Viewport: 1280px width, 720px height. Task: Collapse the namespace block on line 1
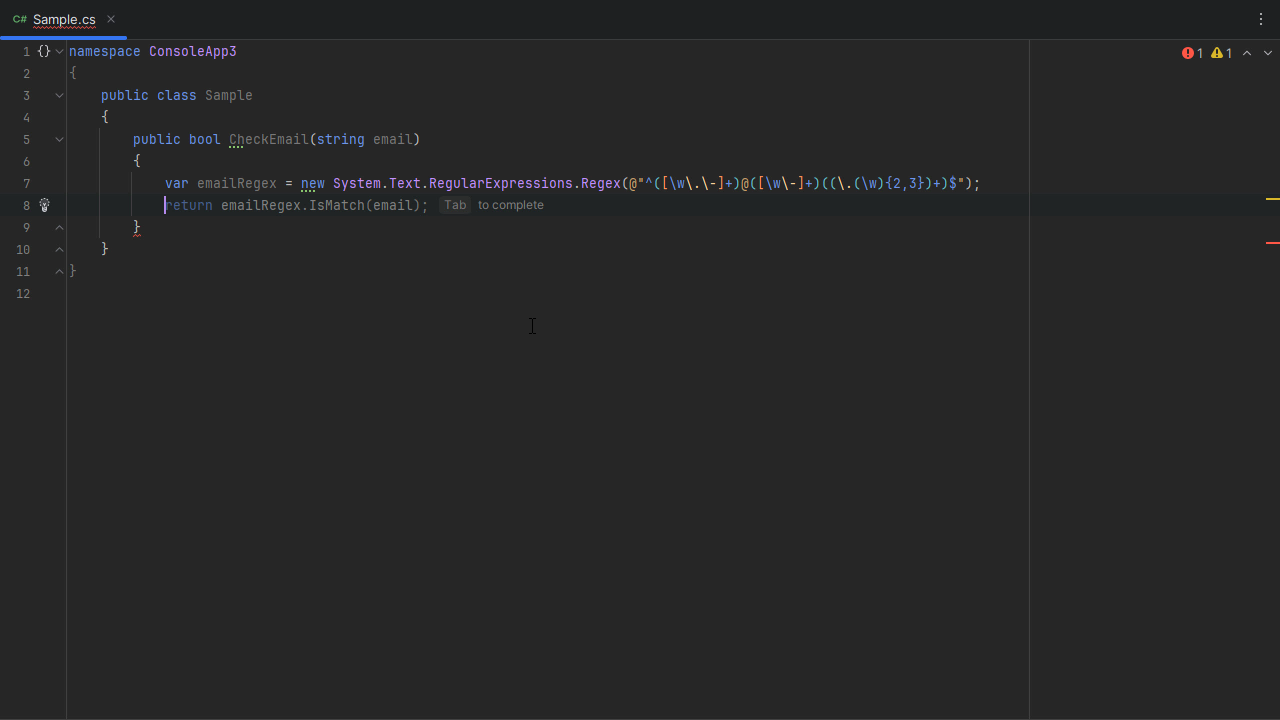59,51
